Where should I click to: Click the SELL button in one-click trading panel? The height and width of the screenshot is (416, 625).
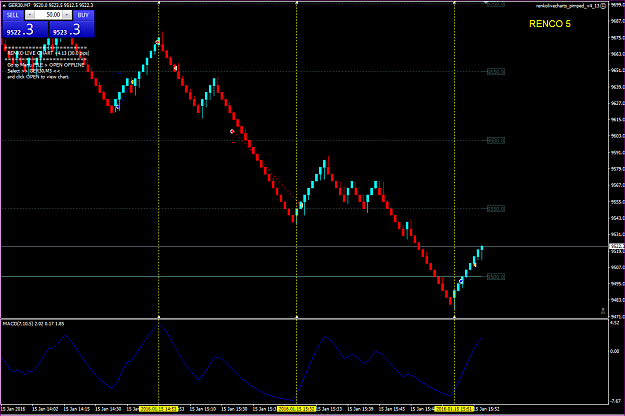pyautogui.click(x=13, y=15)
